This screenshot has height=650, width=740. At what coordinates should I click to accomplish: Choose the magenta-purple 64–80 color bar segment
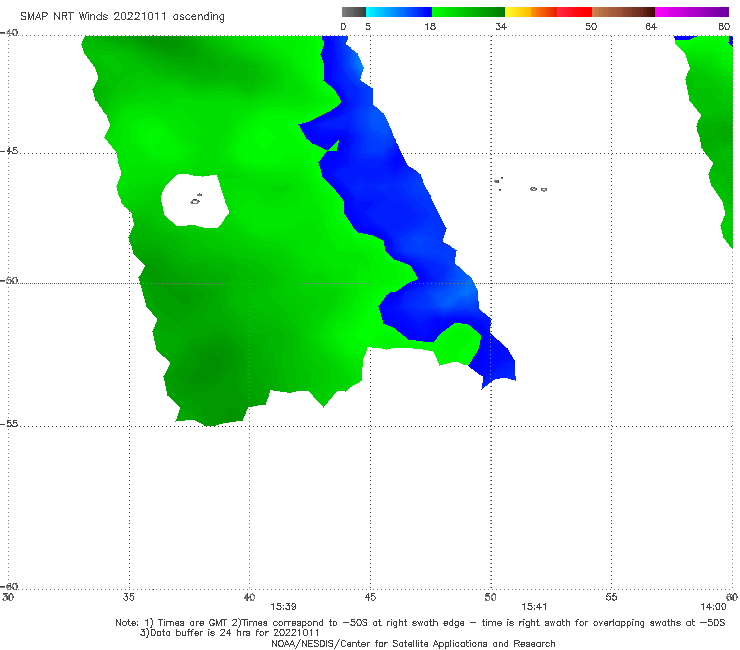pos(692,12)
